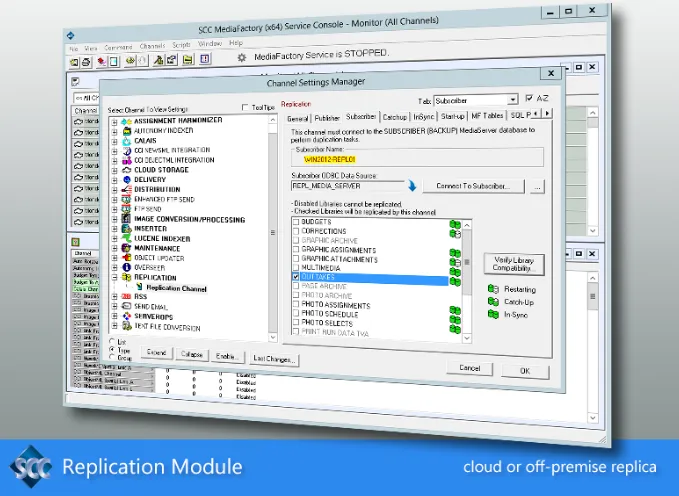
Task: Click the Connect To Subscriber button
Action: pyautogui.click(x=473, y=186)
